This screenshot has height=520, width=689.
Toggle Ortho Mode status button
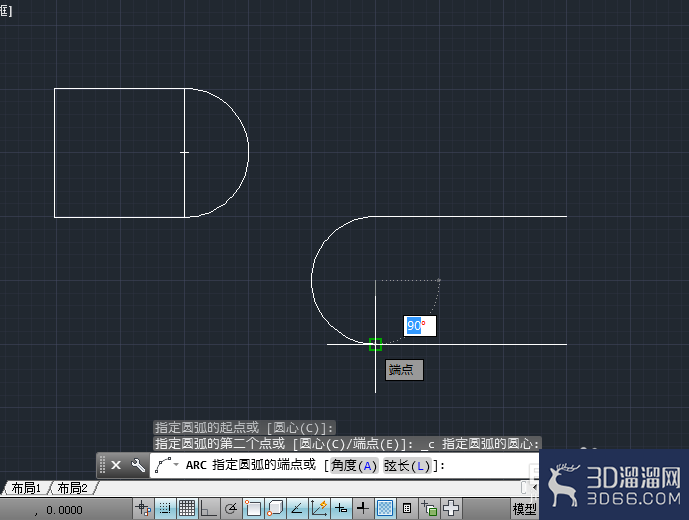click(x=209, y=509)
